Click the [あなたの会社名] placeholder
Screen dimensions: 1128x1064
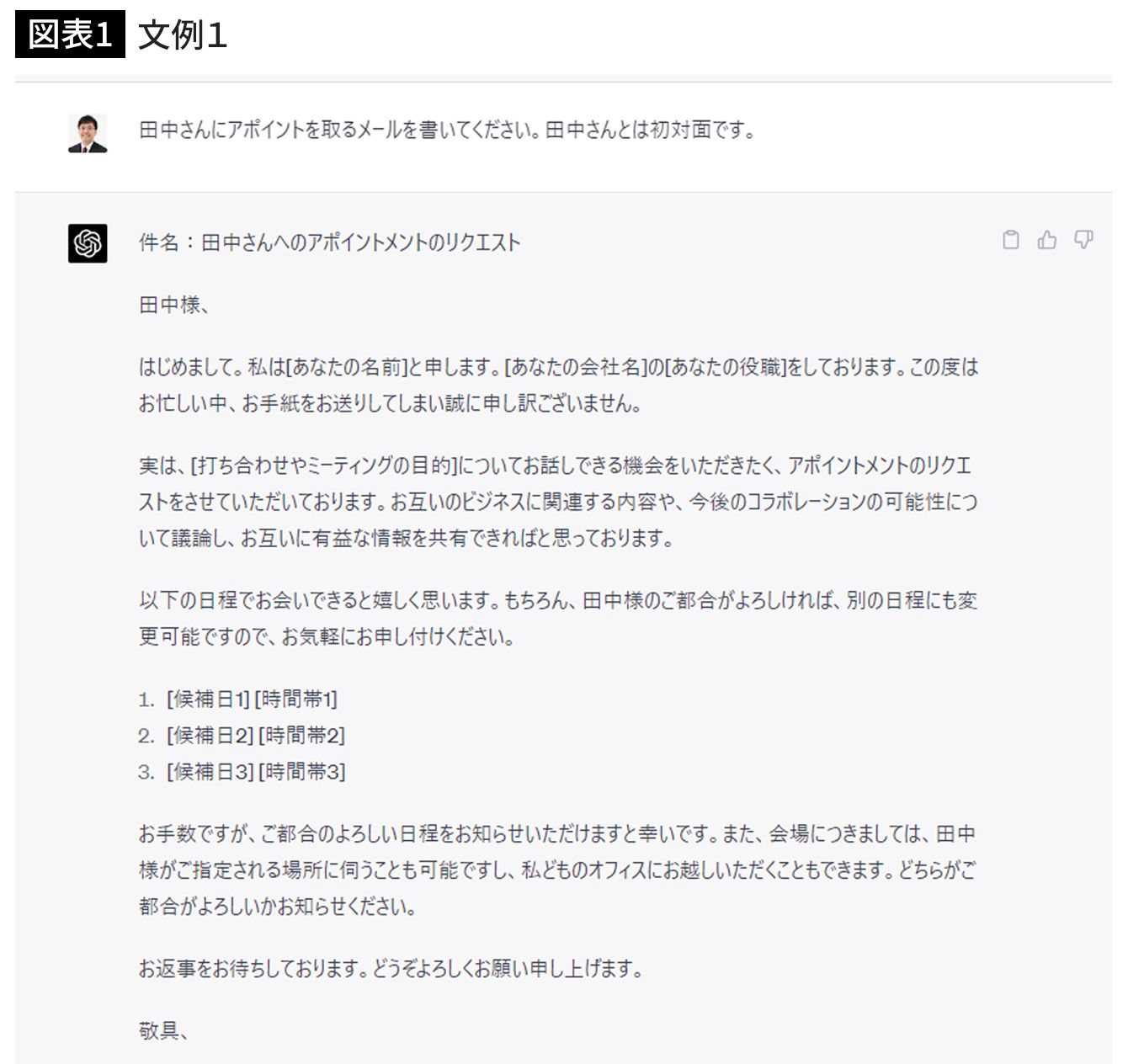point(575,367)
